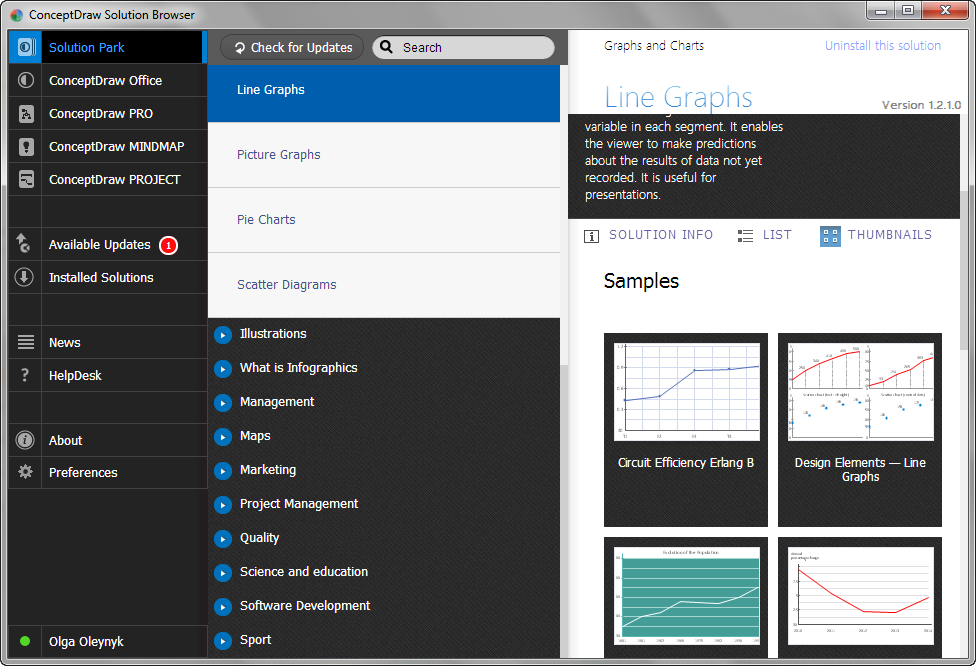Open the red annual percentage line chart sample
Screen dimensions: 976x666
[x=860, y=597]
